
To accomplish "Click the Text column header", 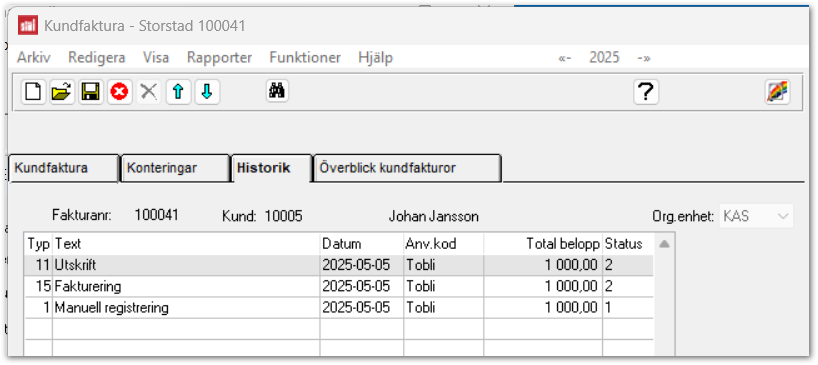I will pos(186,244).
